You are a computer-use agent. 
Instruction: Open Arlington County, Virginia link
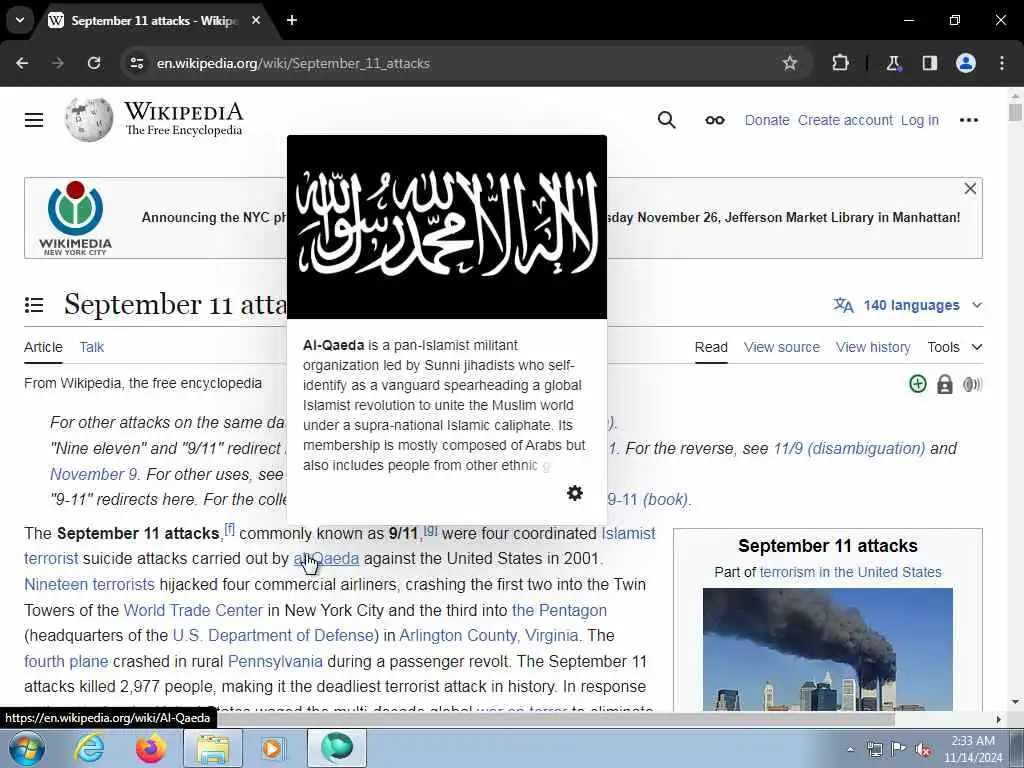(488, 635)
